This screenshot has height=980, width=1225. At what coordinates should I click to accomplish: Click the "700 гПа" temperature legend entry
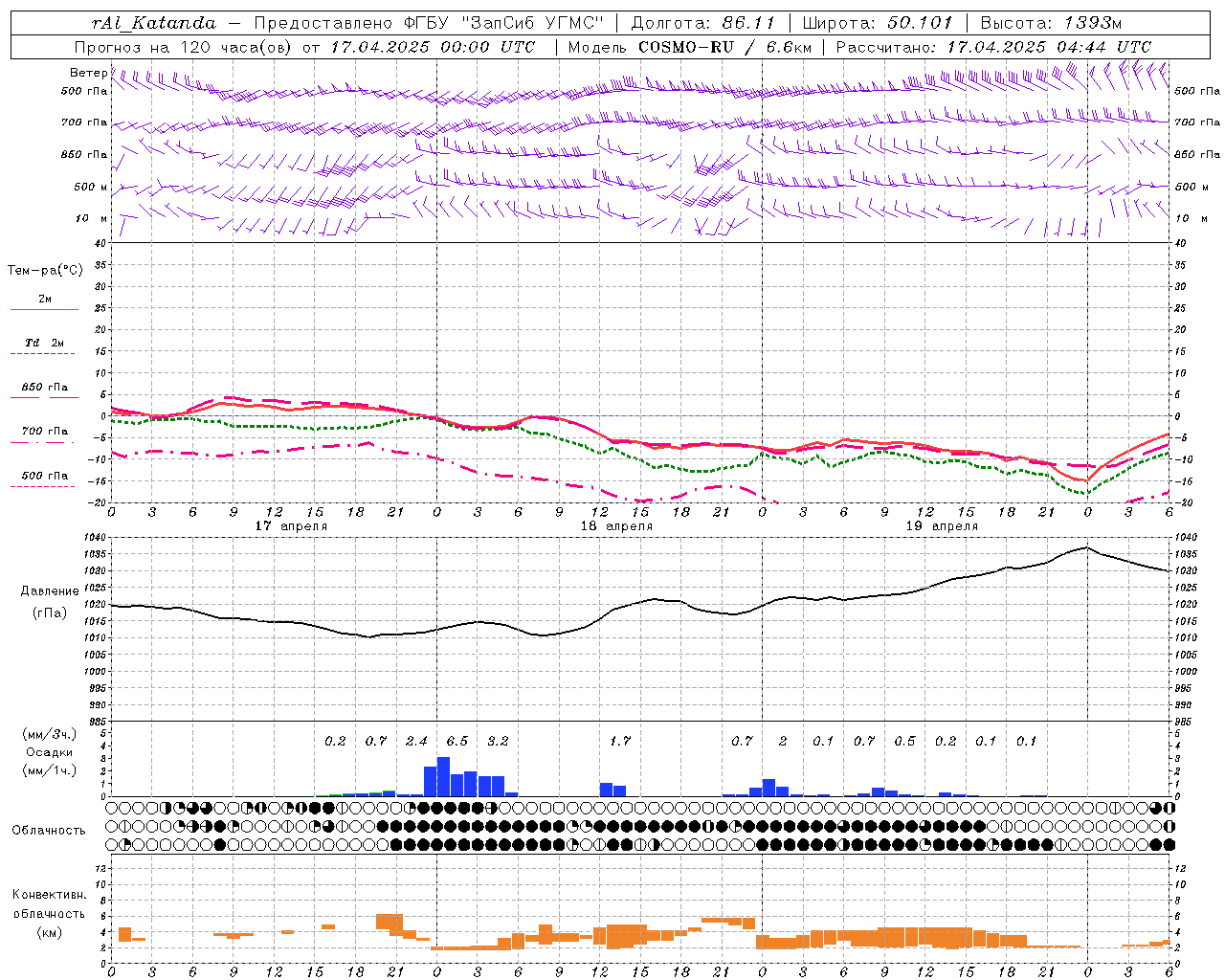pos(45,432)
